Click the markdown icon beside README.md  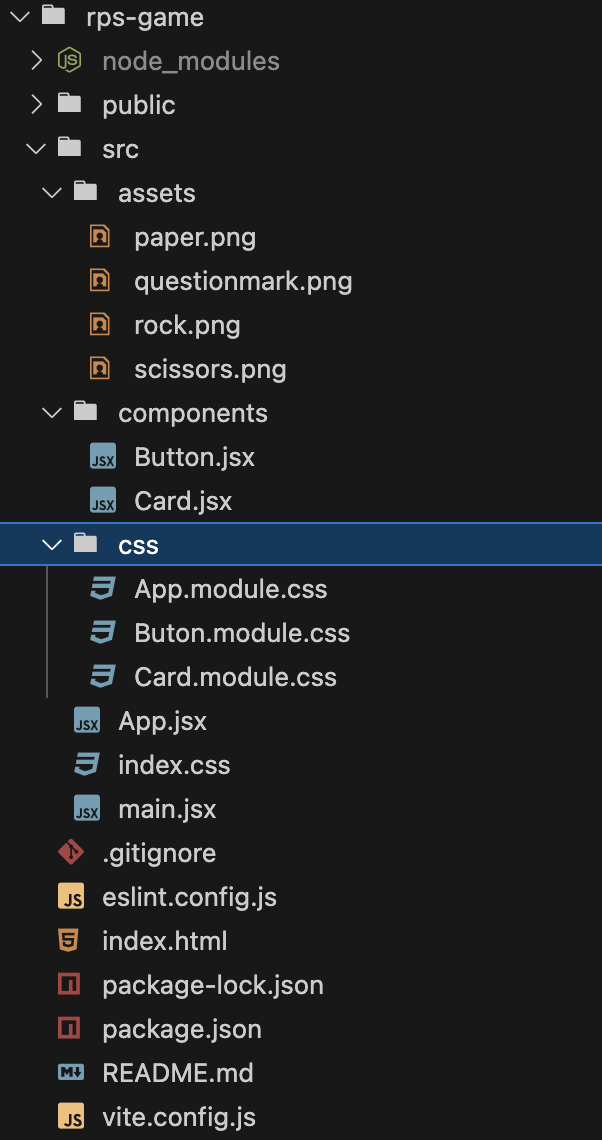(x=71, y=1072)
